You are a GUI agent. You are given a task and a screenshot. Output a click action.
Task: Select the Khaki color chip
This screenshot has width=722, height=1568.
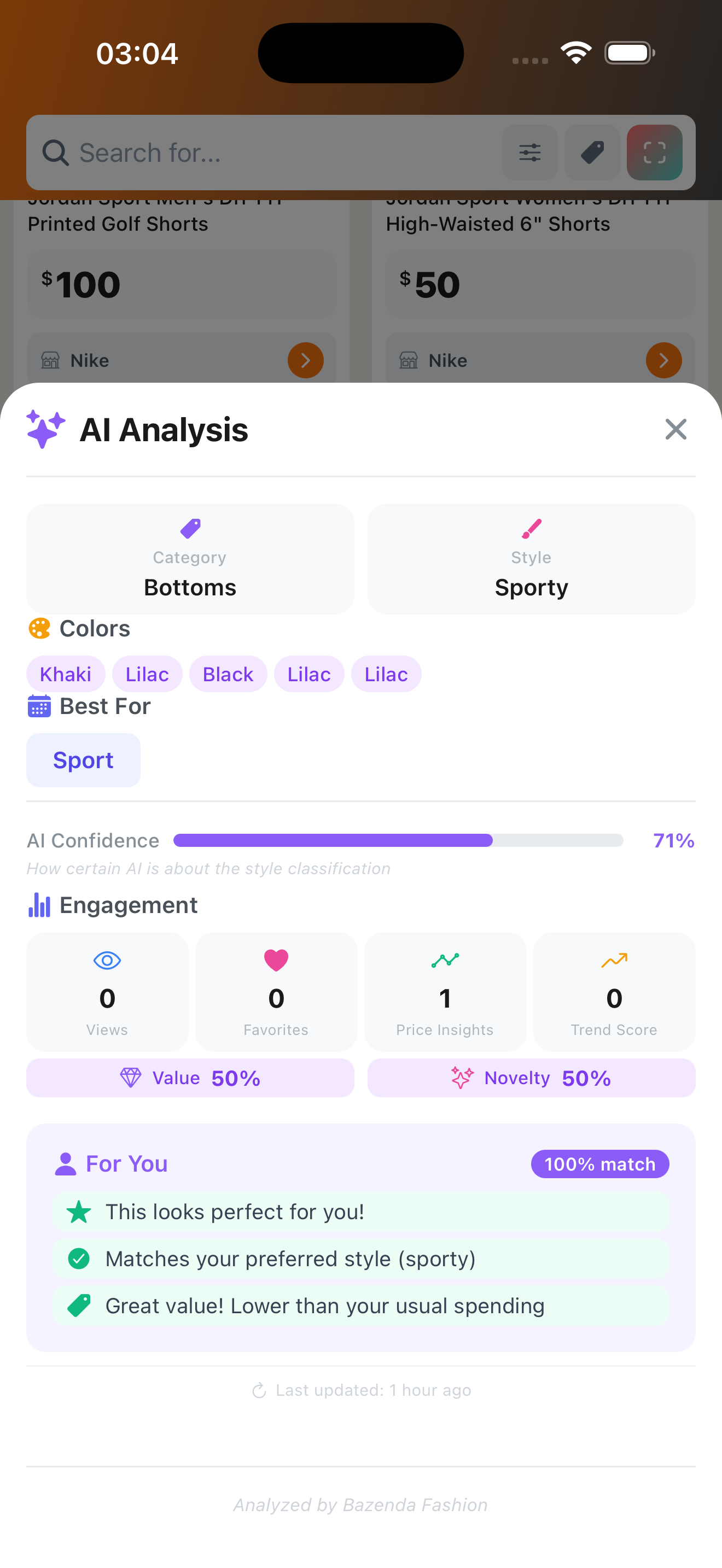(x=66, y=674)
